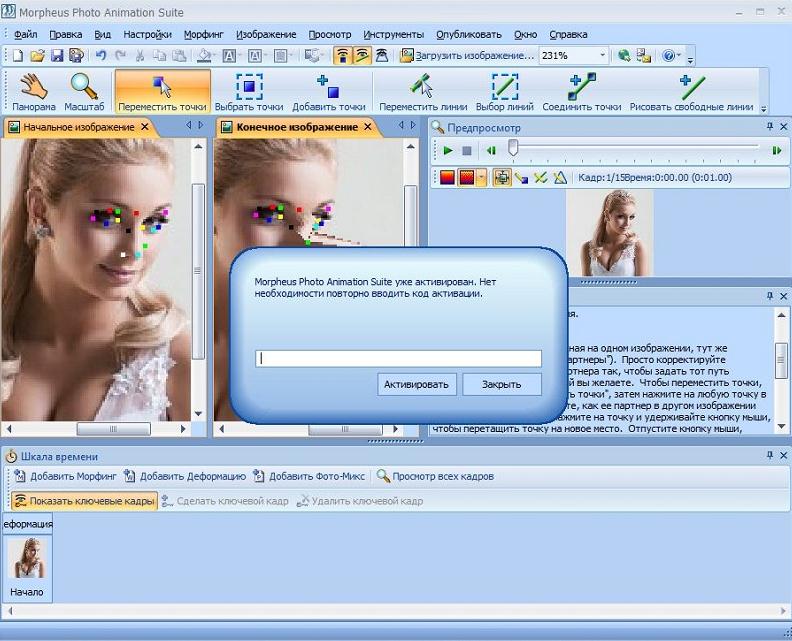Pin the Предпросмотр panel
The width and height of the screenshot is (792, 641).
tap(770, 126)
